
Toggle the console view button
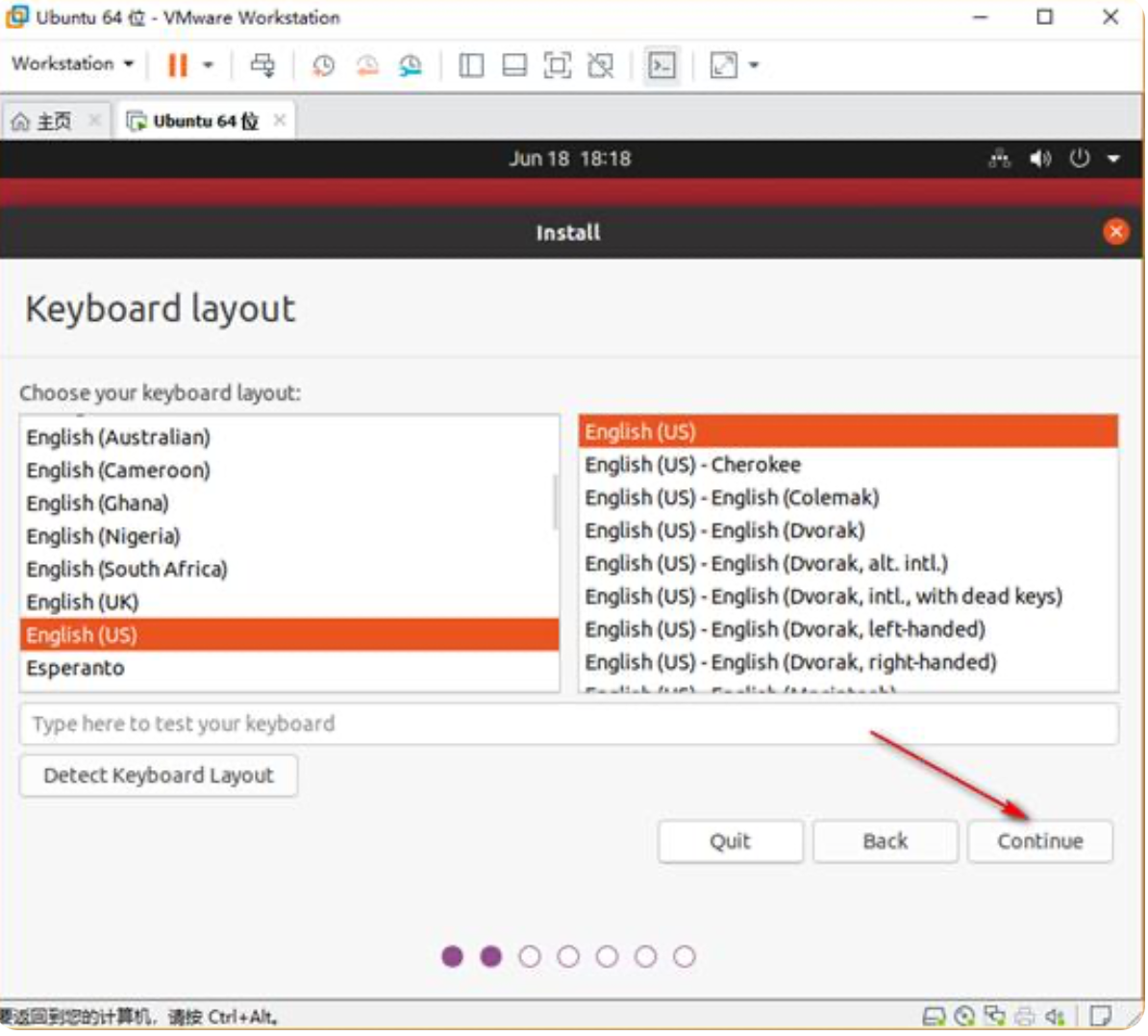(661, 65)
